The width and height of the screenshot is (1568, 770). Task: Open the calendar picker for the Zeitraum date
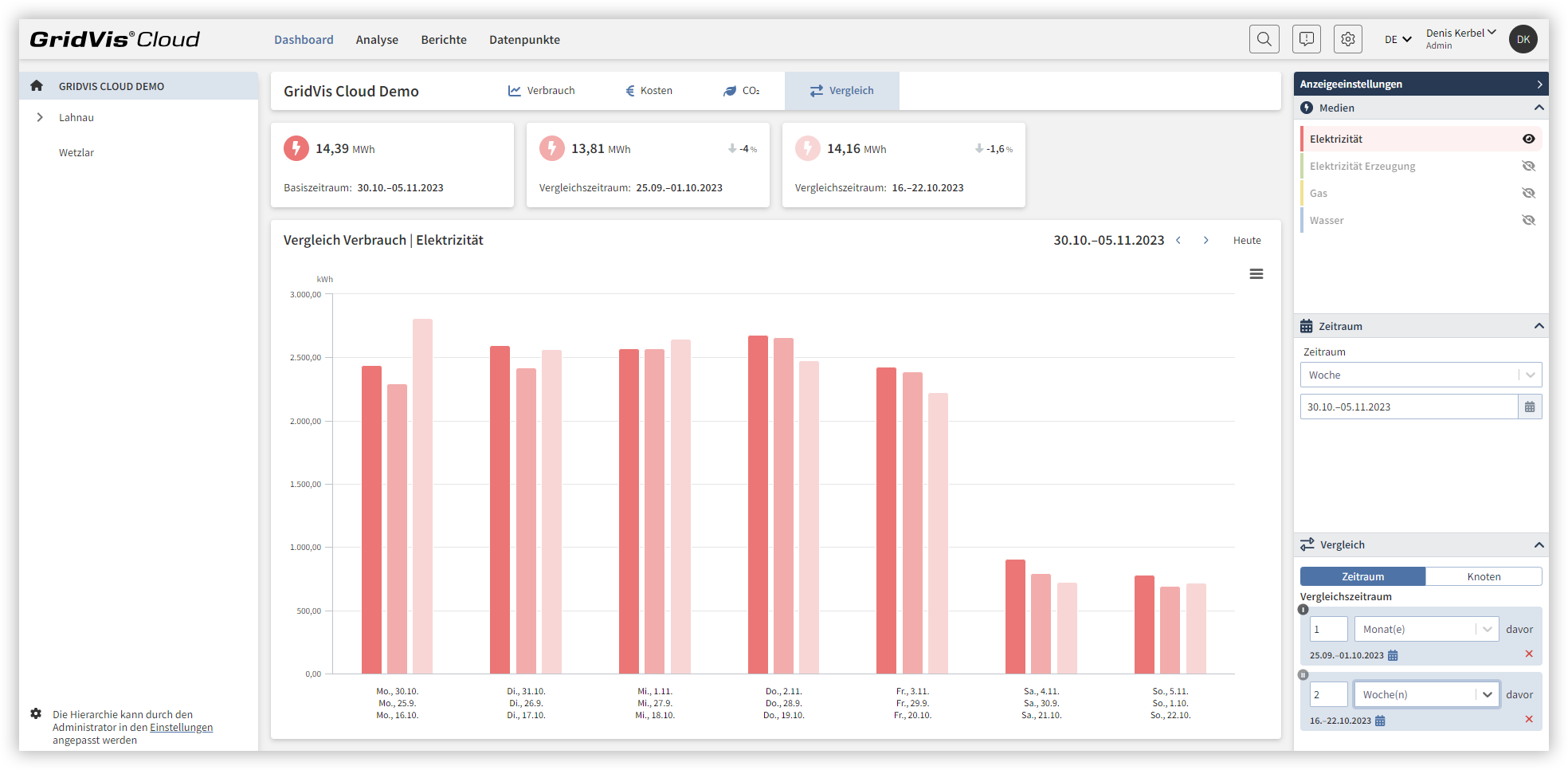coord(1529,407)
